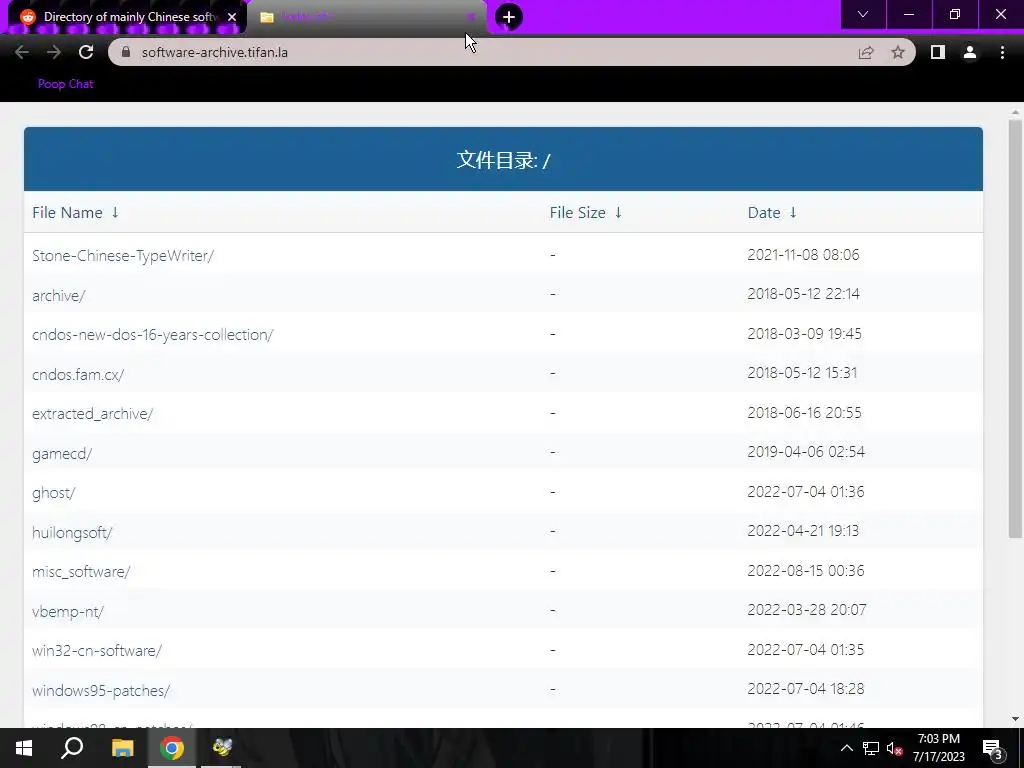
Task: Open the muted volume tray icon
Action: pyautogui.click(x=895, y=748)
